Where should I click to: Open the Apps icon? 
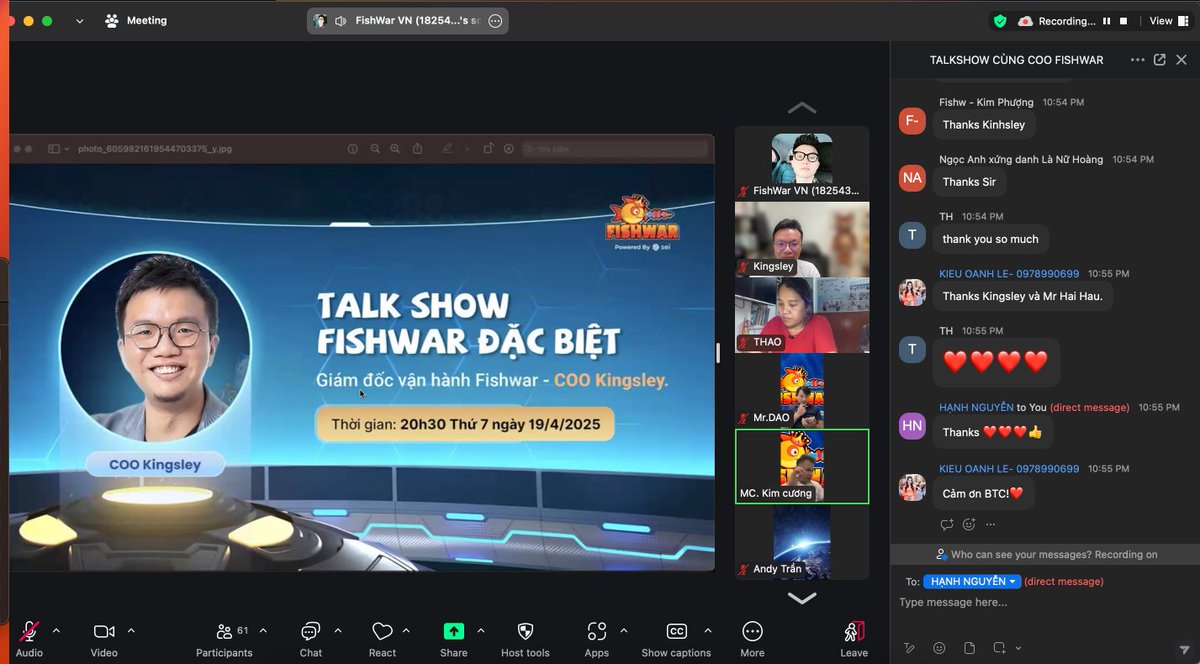597,631
